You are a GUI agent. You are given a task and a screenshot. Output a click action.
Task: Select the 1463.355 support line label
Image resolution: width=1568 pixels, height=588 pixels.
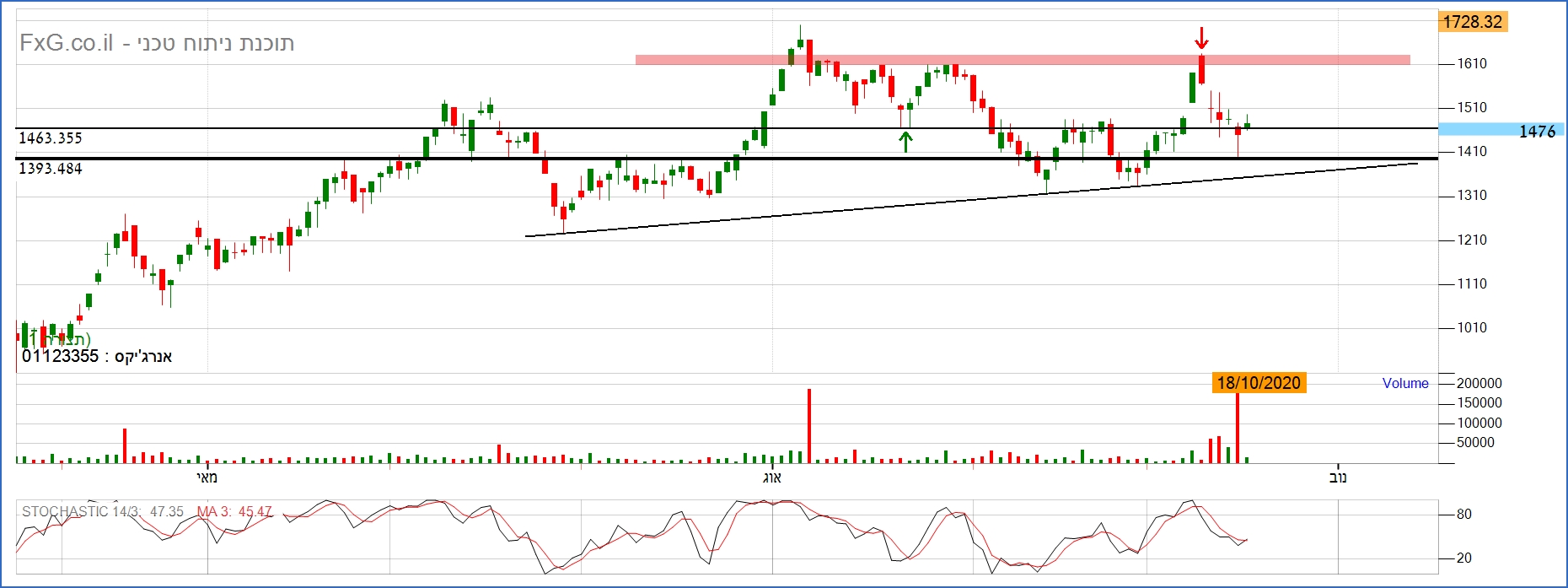[51, 138]
